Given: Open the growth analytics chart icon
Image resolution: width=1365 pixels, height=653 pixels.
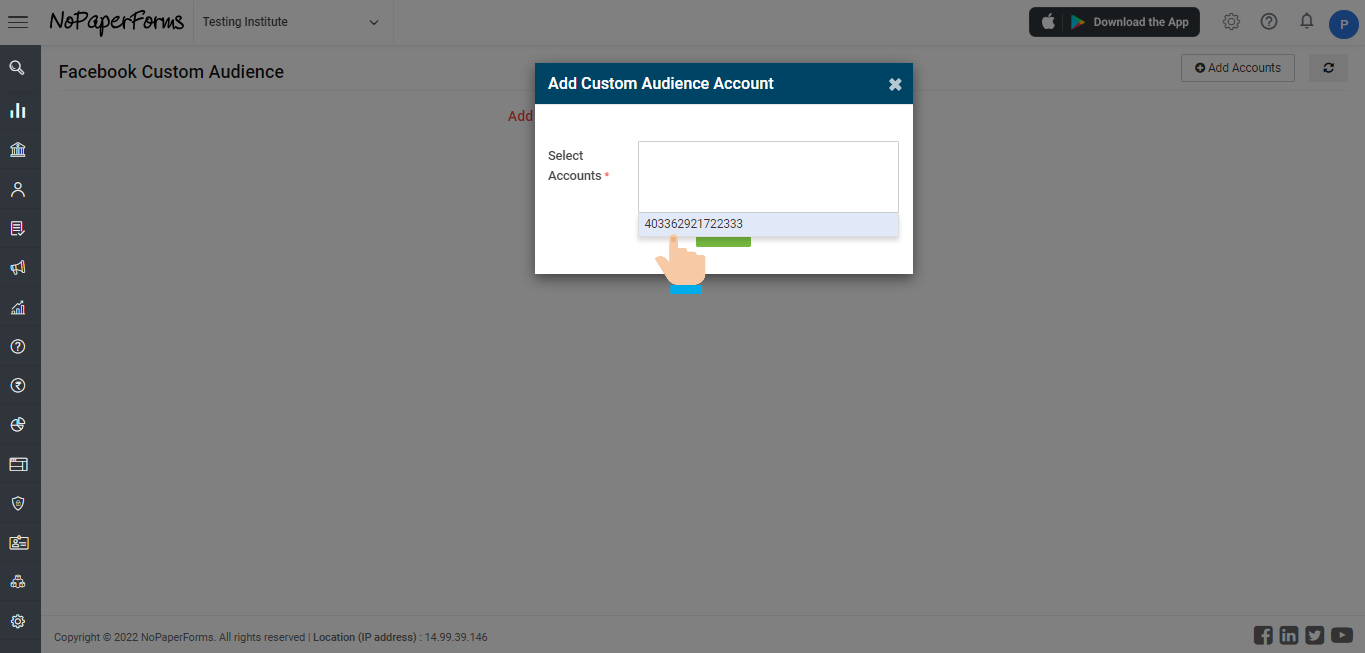Looking at the screenshot, I should (17, 308).
